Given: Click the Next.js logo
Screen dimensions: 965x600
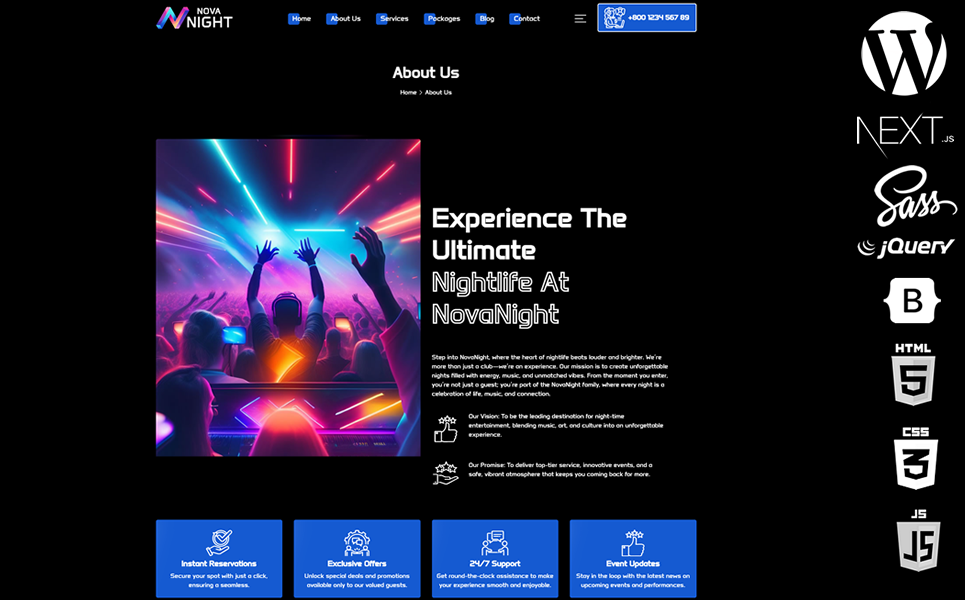Looking at the screenshot, I should (905, 134).
